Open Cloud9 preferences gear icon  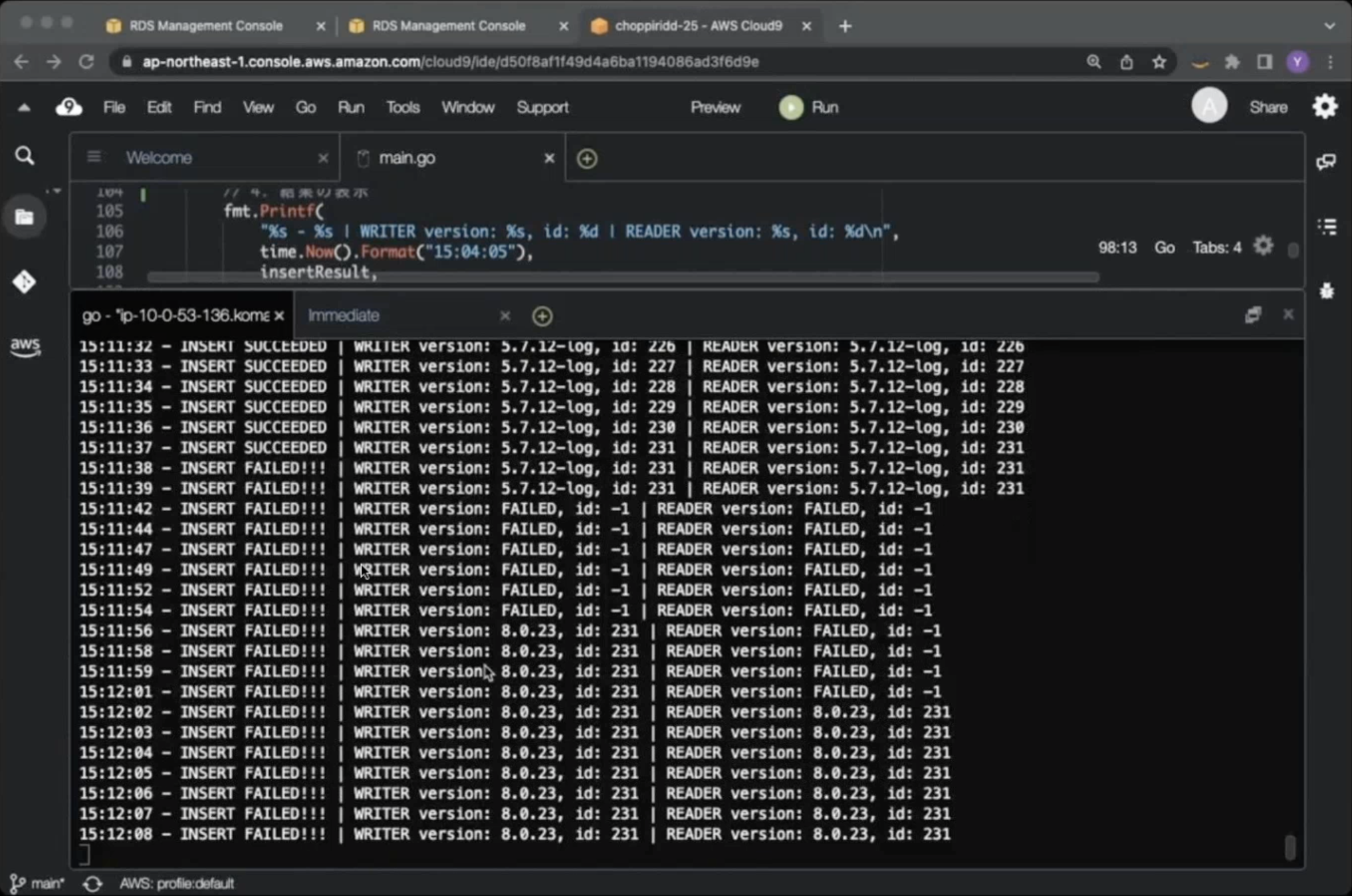pos(1325,106)
